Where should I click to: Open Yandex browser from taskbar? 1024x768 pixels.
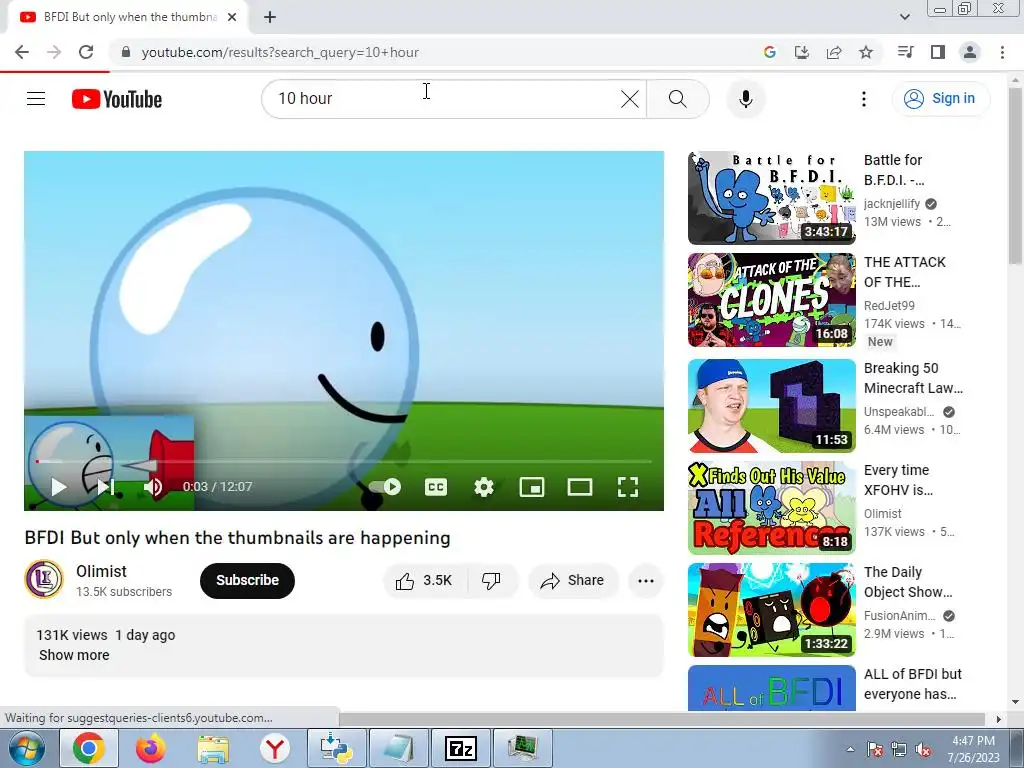(x=275, y=748)
